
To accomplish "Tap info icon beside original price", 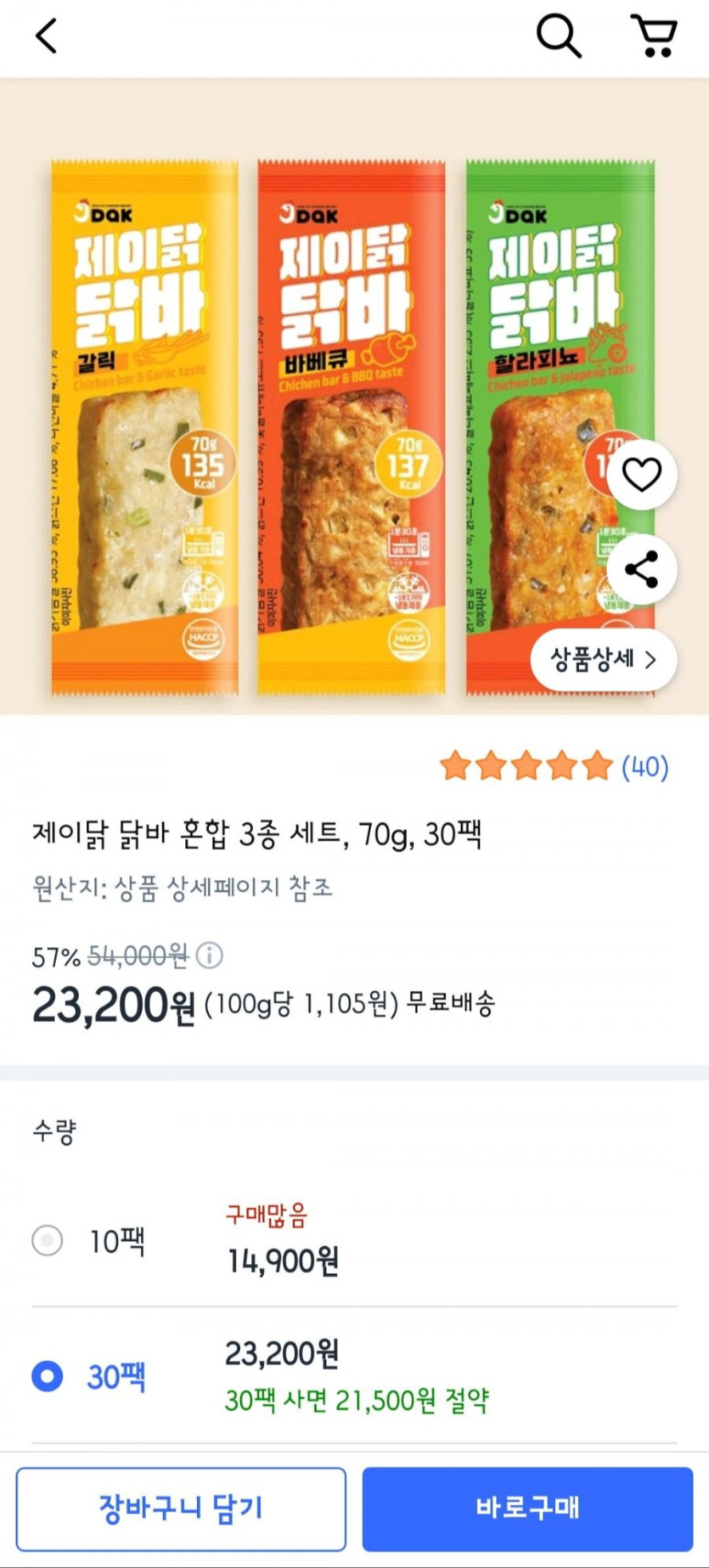I will [x=210, y=956].
